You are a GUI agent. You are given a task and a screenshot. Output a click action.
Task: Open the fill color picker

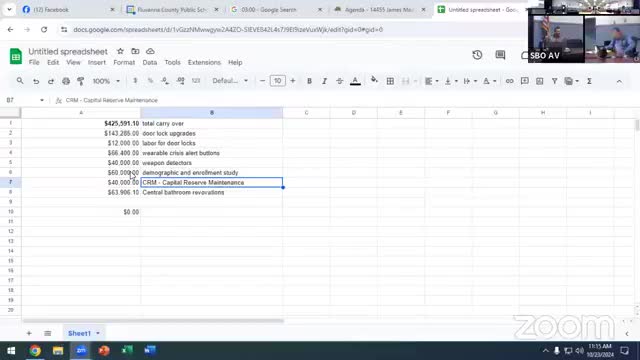[x=374, y=80]
